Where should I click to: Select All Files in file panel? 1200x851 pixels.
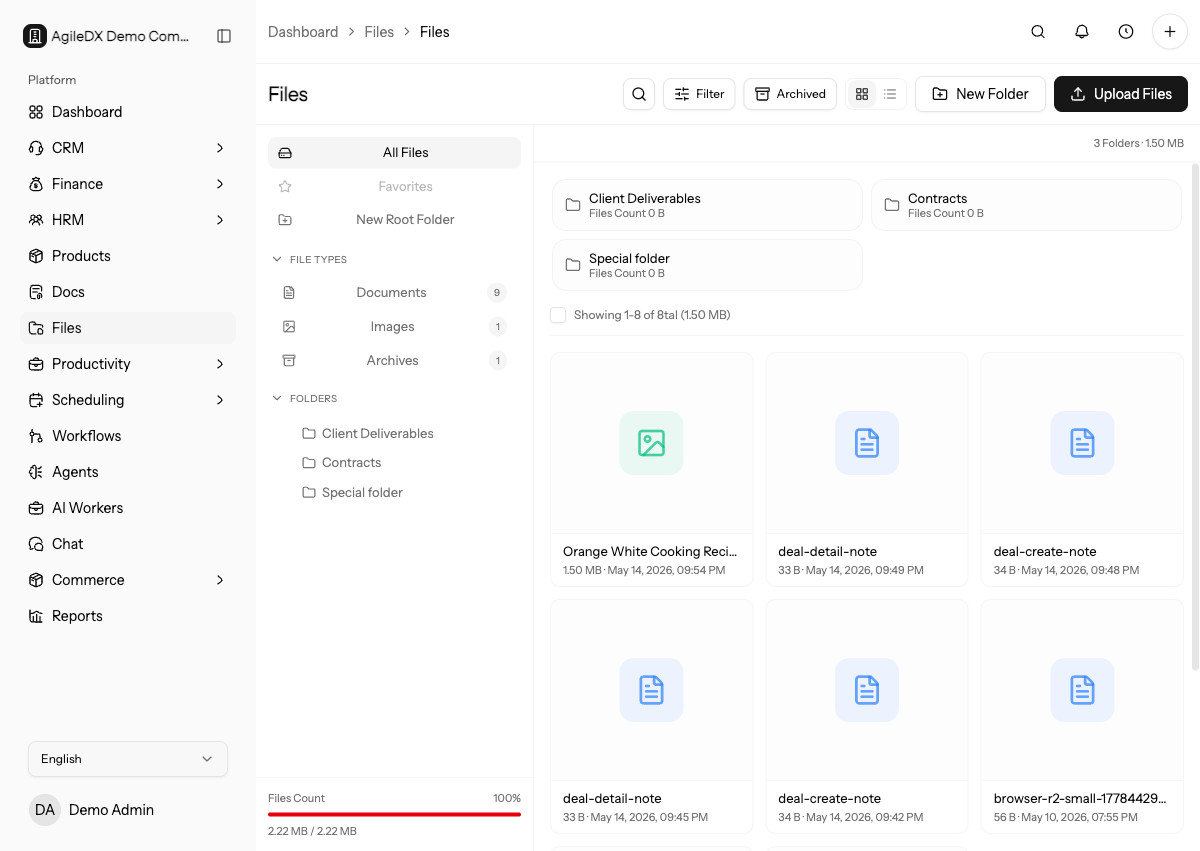394,153
